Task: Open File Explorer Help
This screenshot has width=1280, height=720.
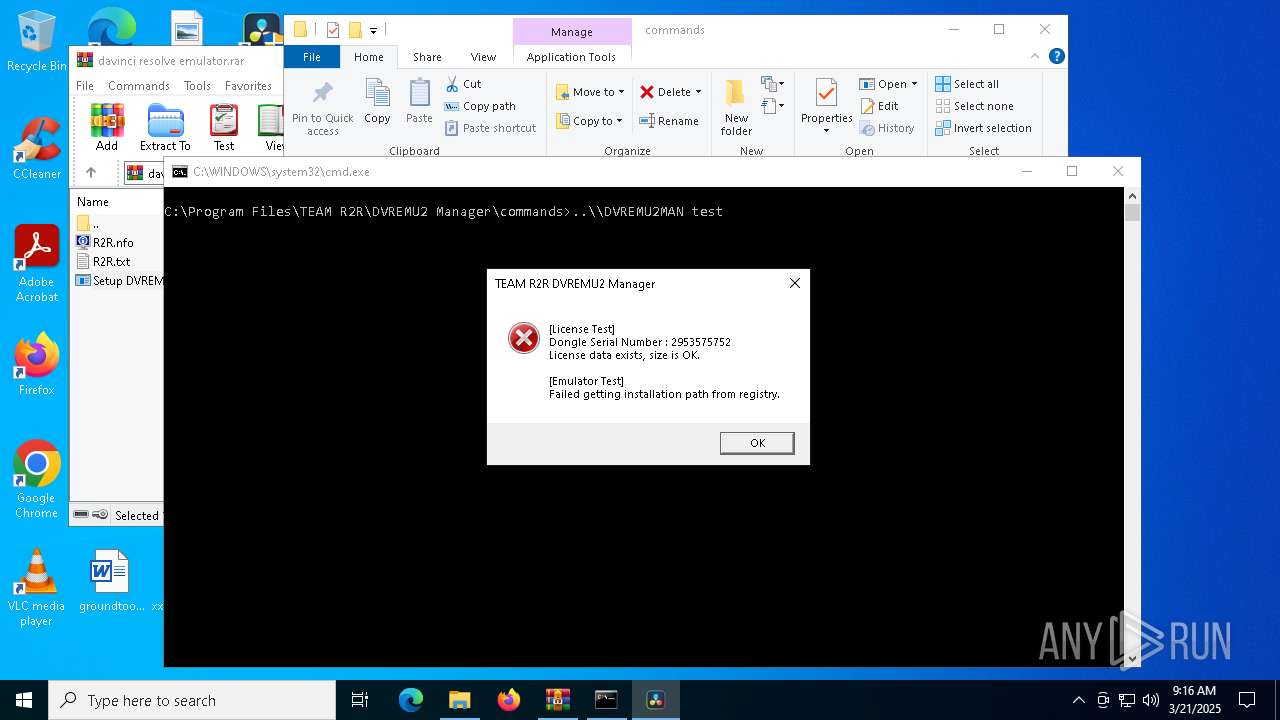Action: coord(1056,57)
